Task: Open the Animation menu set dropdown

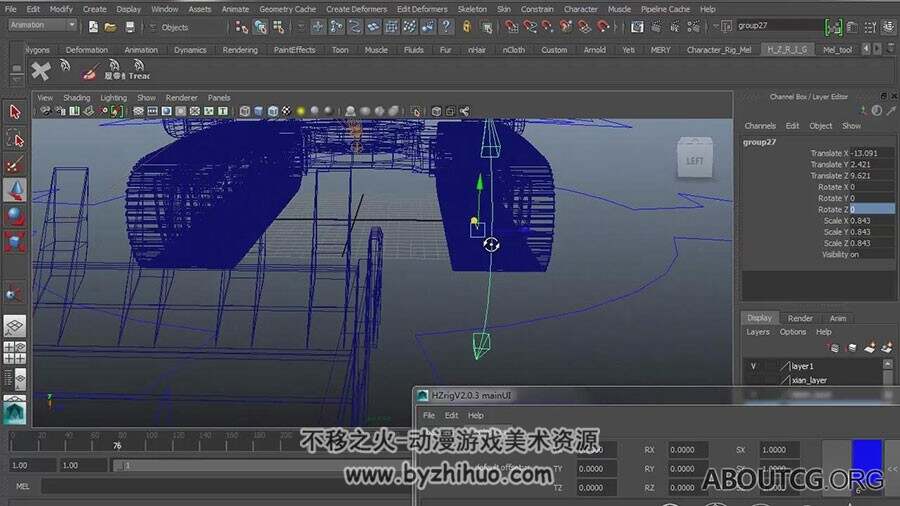Action: point(42,25)
